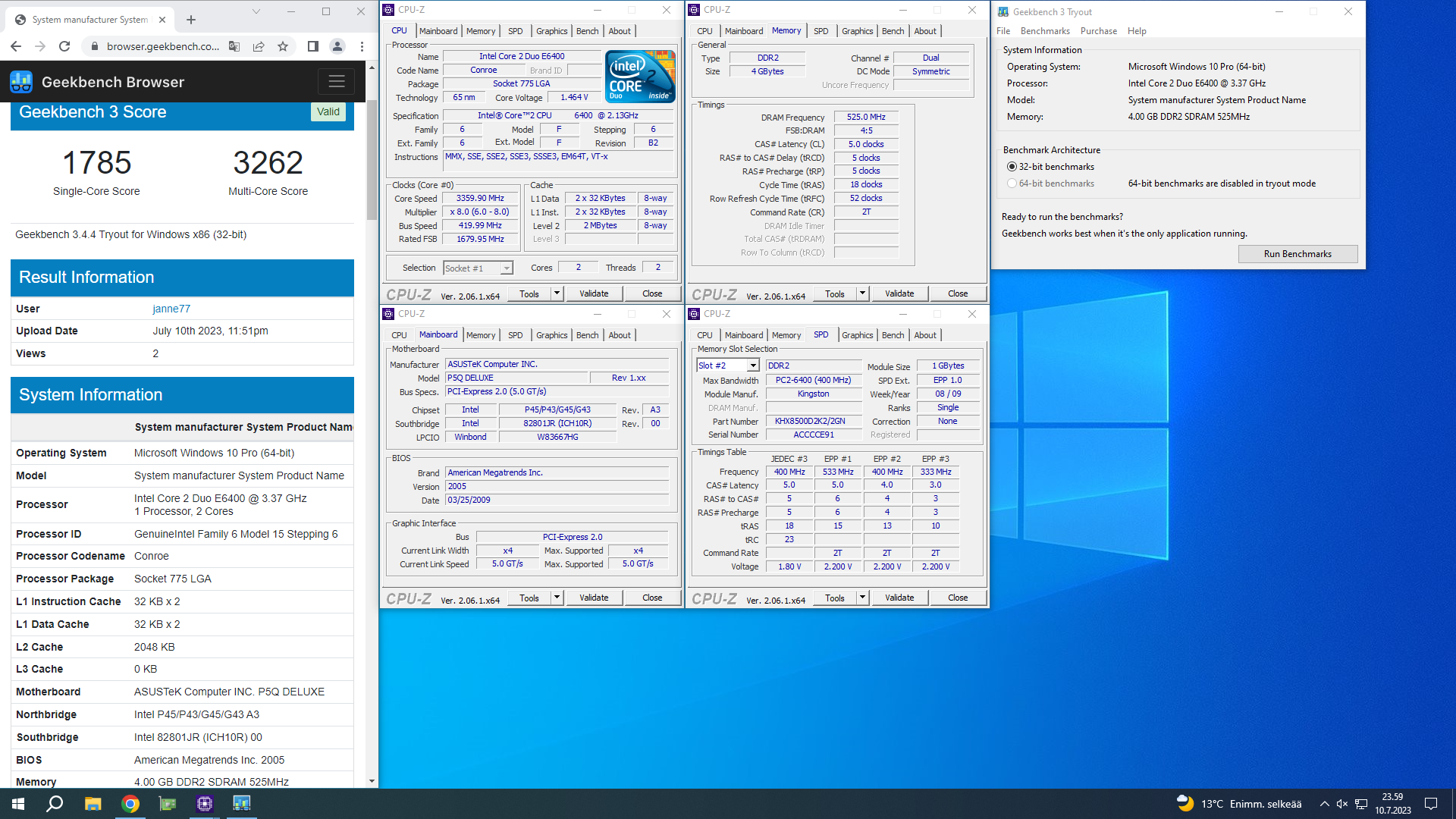Open the browser side panel icon
This screenshot has height=819, width=1456.
click(312, 46)
